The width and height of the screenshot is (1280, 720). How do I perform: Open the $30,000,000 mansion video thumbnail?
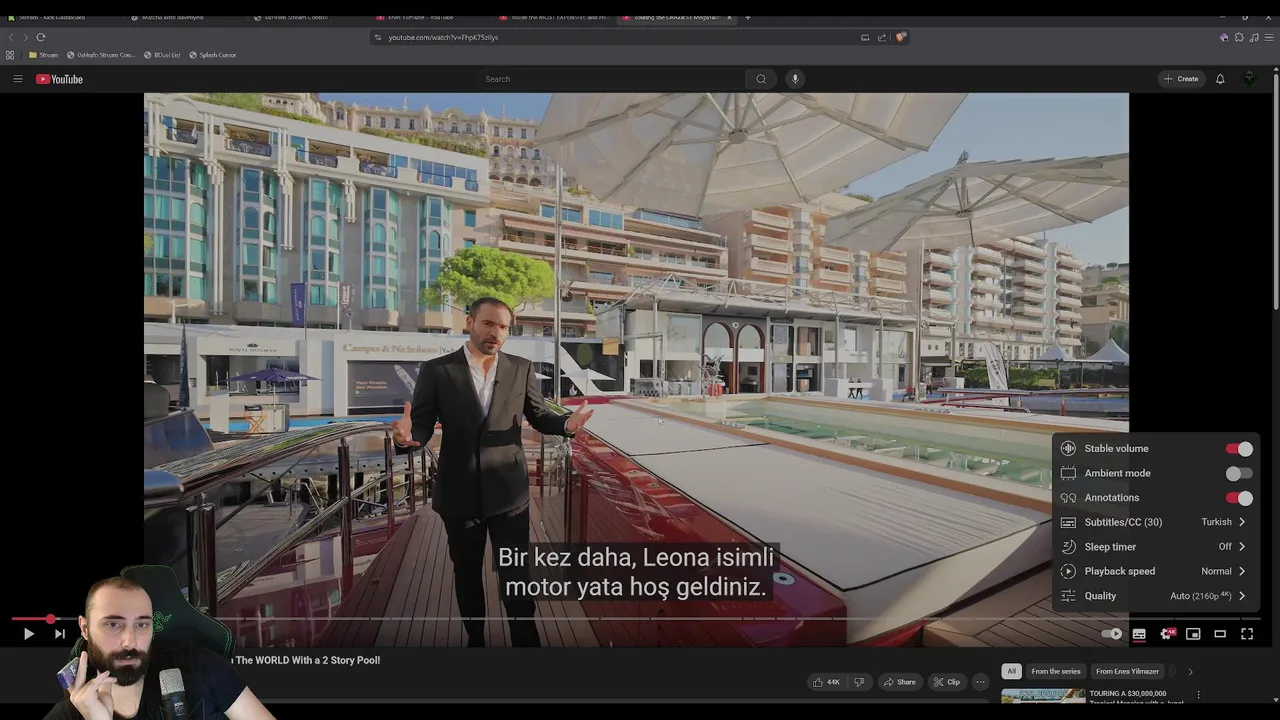point(1043,697)
